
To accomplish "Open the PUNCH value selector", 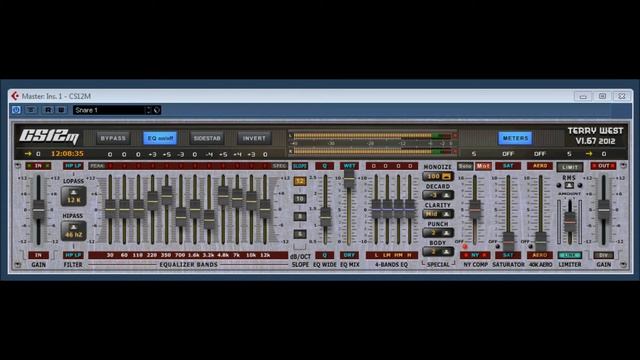I will pos(438,233).
